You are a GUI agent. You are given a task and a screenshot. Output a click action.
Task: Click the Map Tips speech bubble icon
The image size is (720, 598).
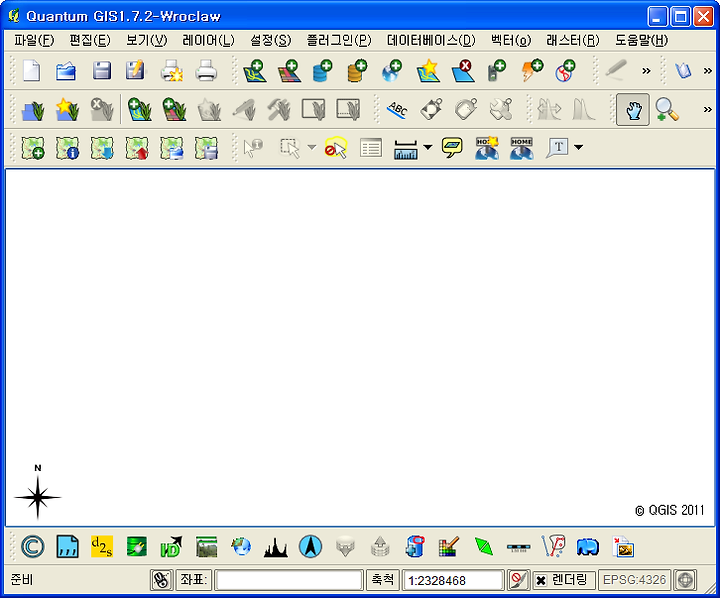452,147
